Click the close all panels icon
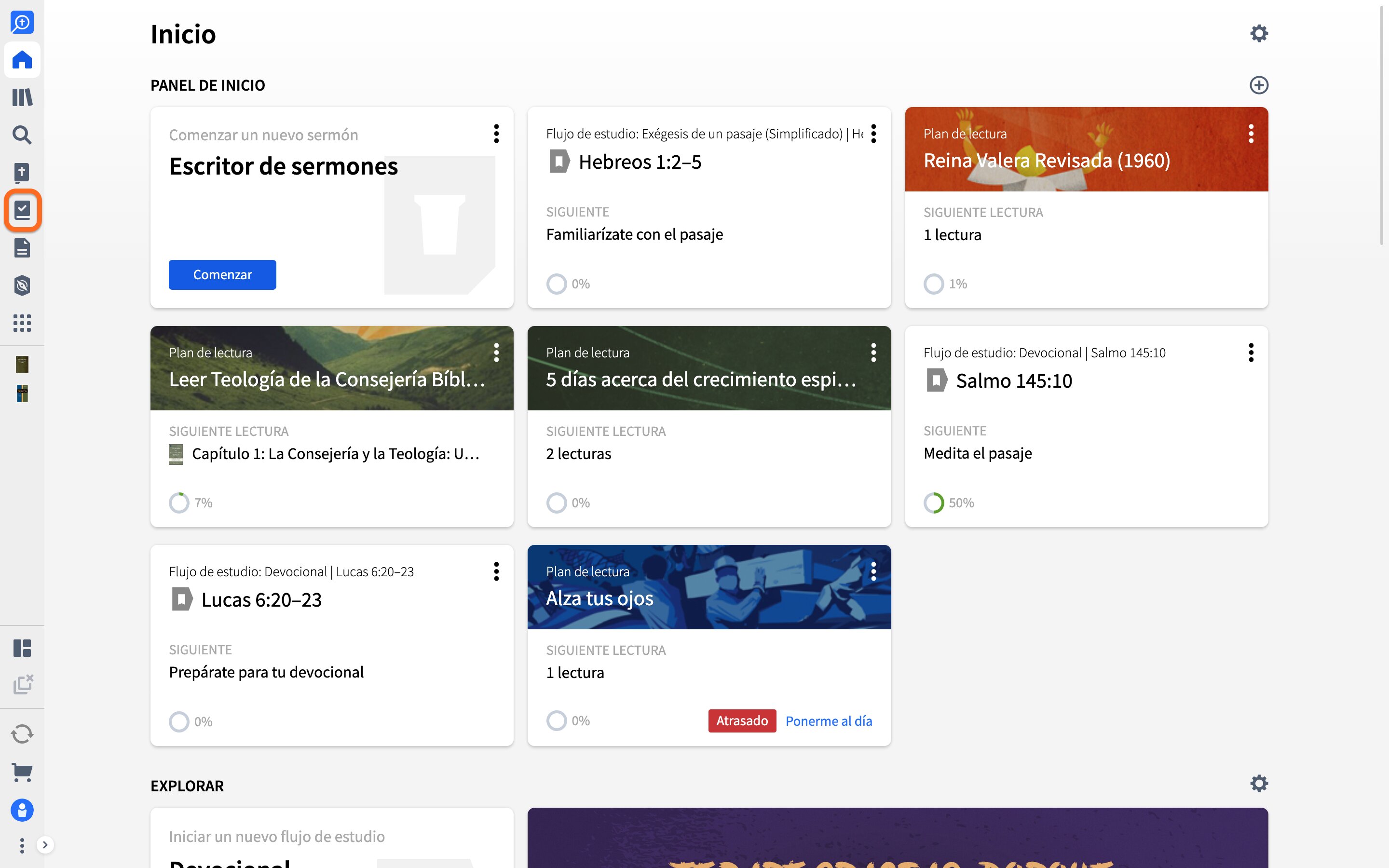This screenshot has height=868, width=1389. click(23, 684)
